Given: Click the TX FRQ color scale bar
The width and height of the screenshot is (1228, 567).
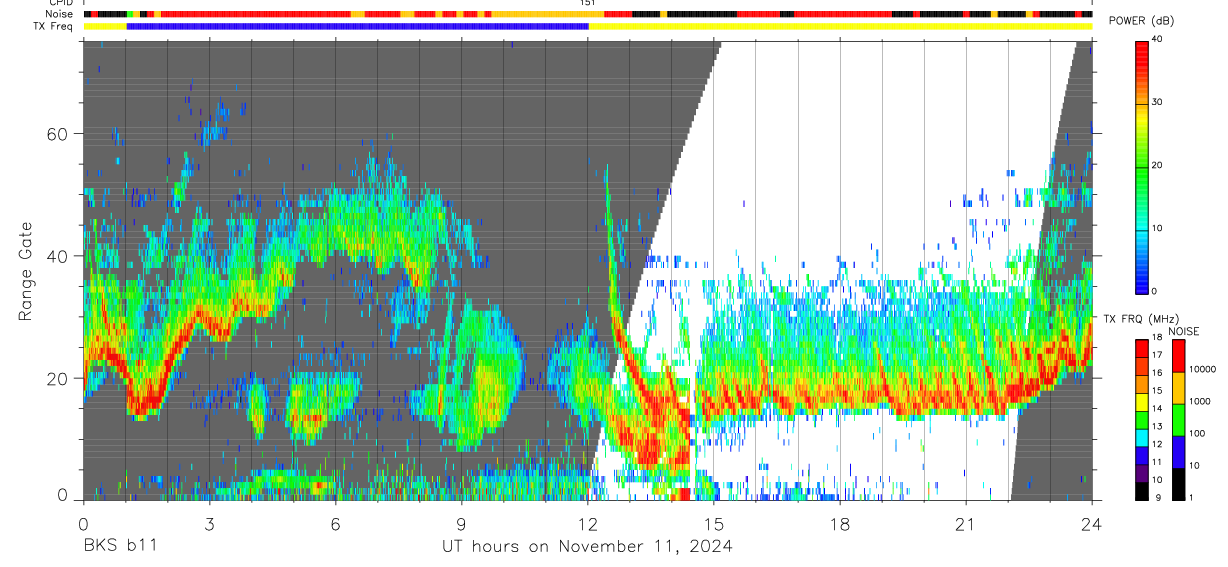Looking at the screenshot, I should tap(1141, 419).
